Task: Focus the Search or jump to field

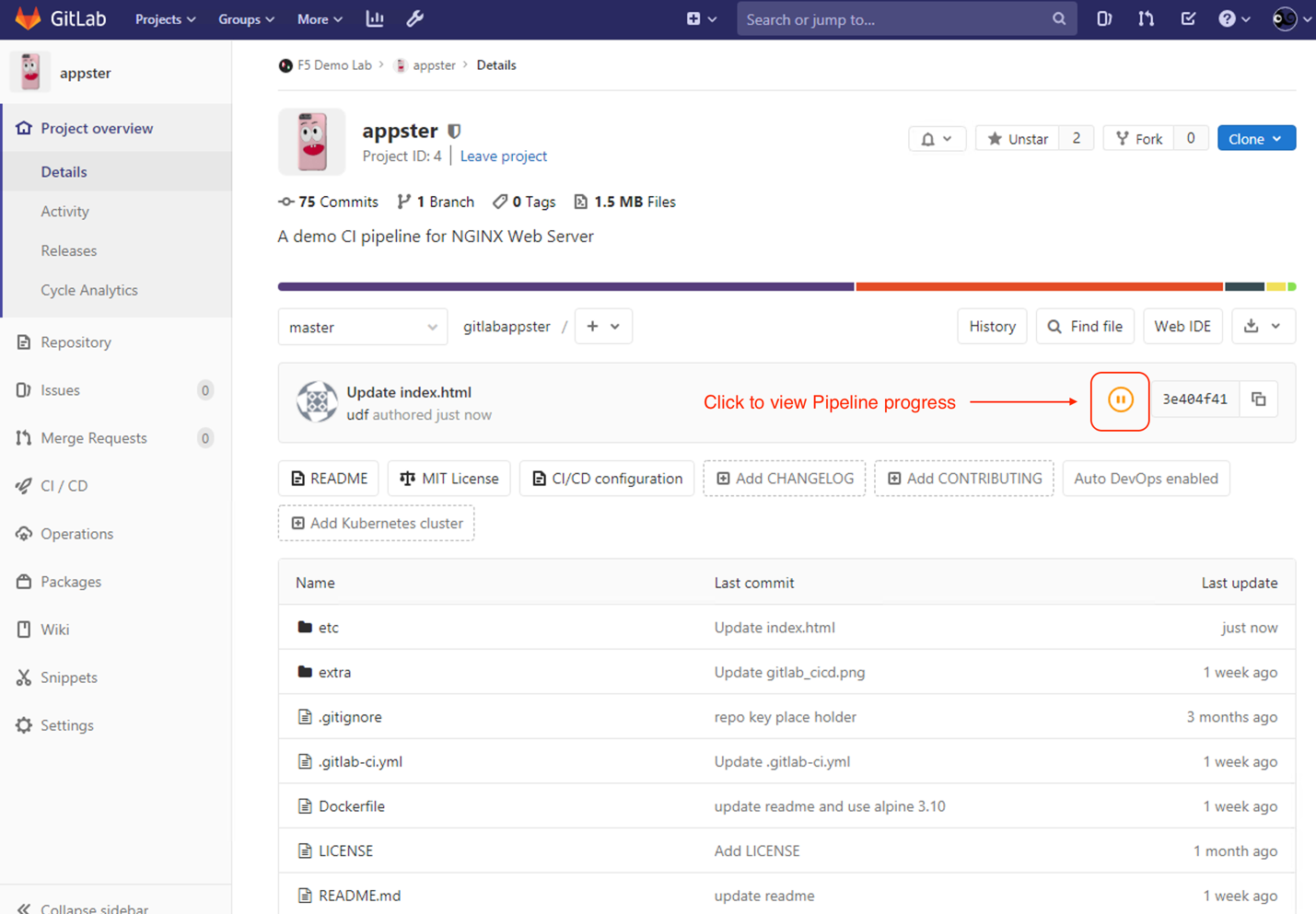Action: pos(907,18)
